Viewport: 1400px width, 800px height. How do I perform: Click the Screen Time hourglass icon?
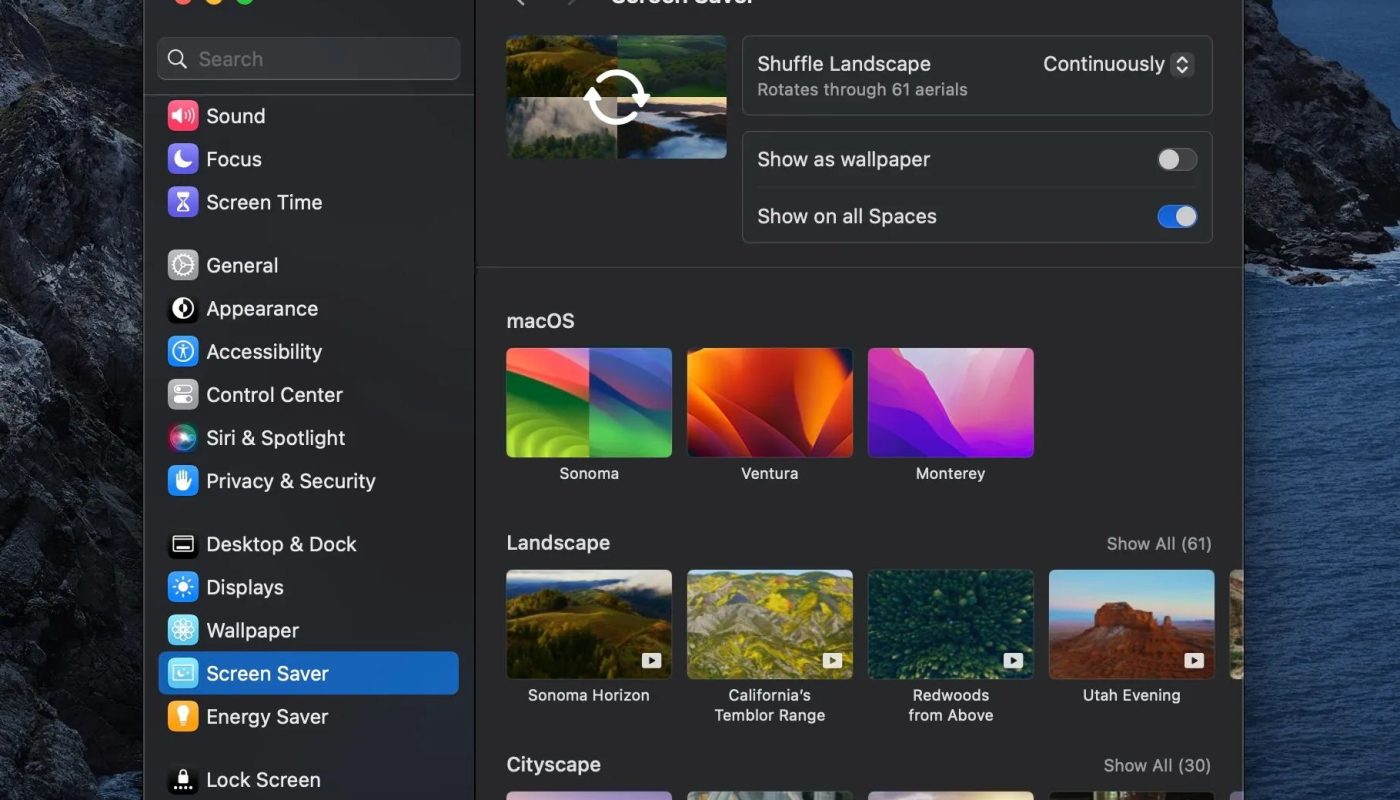point(183,202)
